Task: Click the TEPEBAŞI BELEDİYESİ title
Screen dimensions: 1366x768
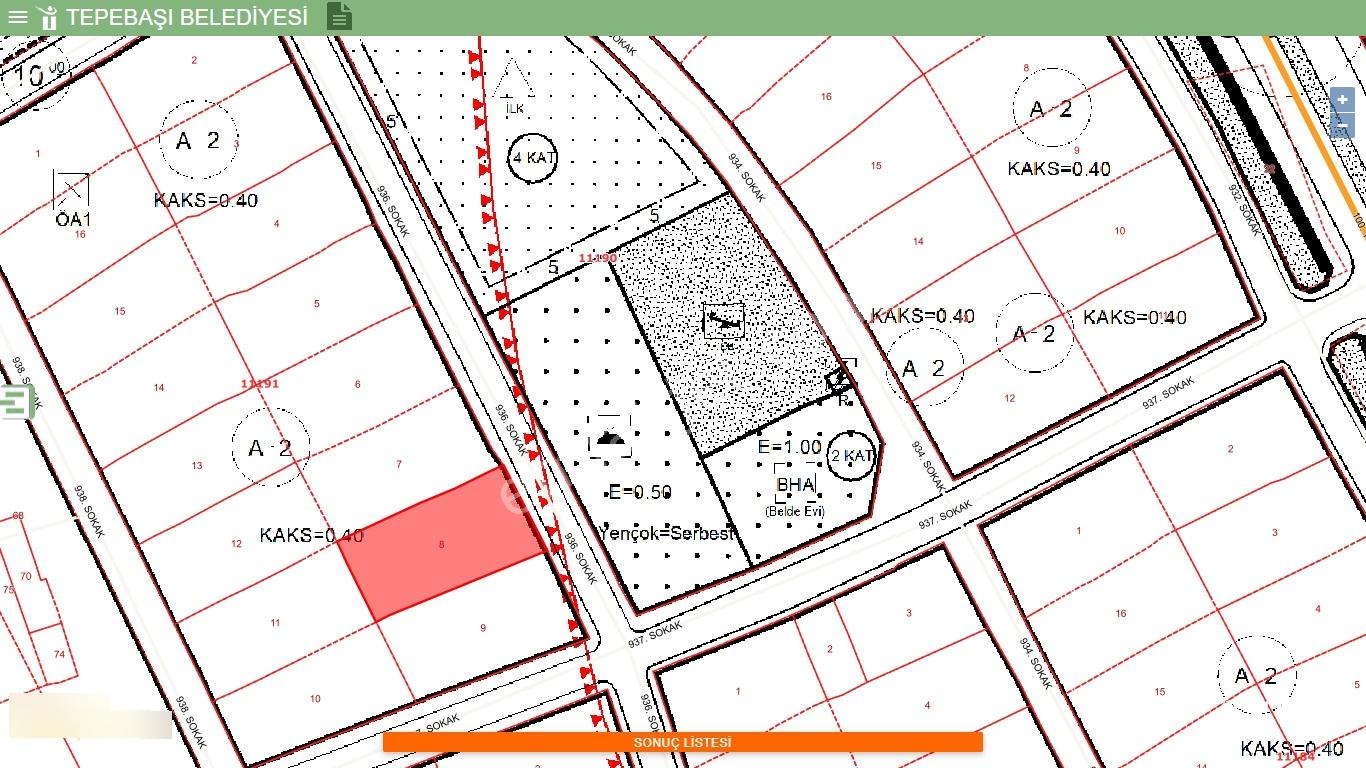Action: tap(187, 17)
